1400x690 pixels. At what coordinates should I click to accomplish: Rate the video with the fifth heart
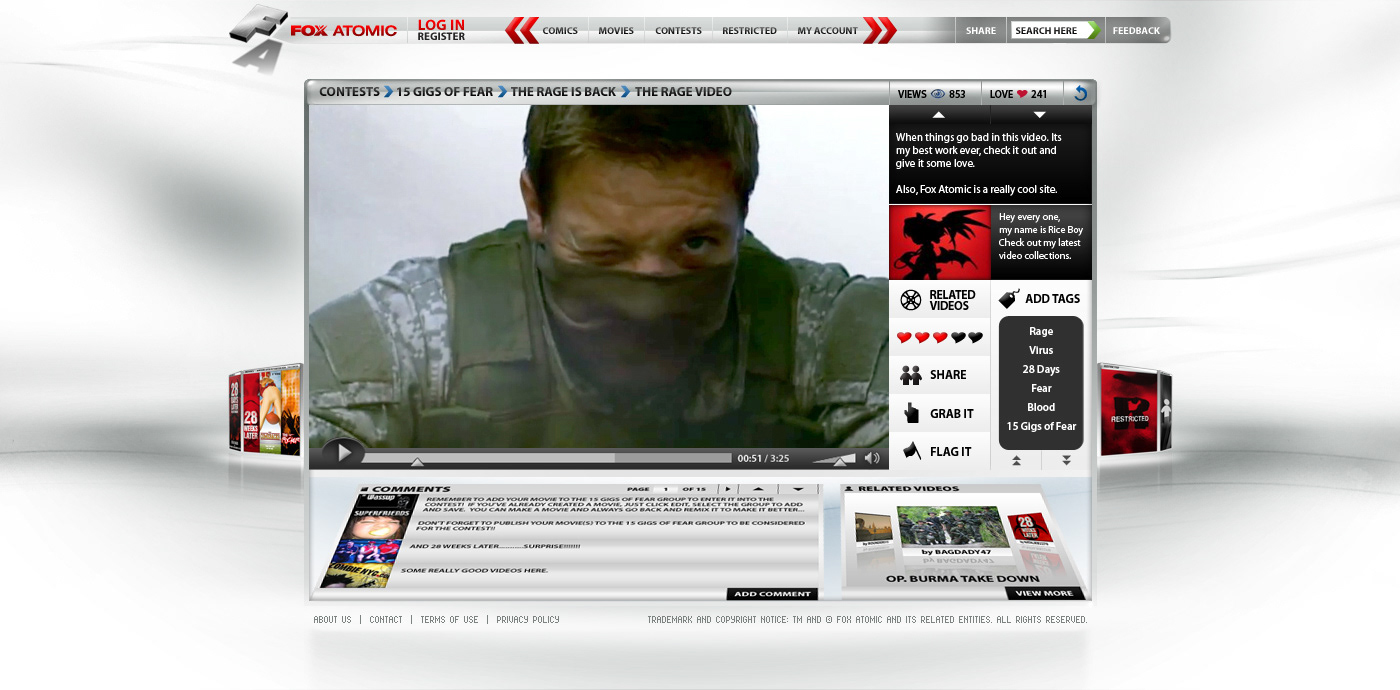976,338
